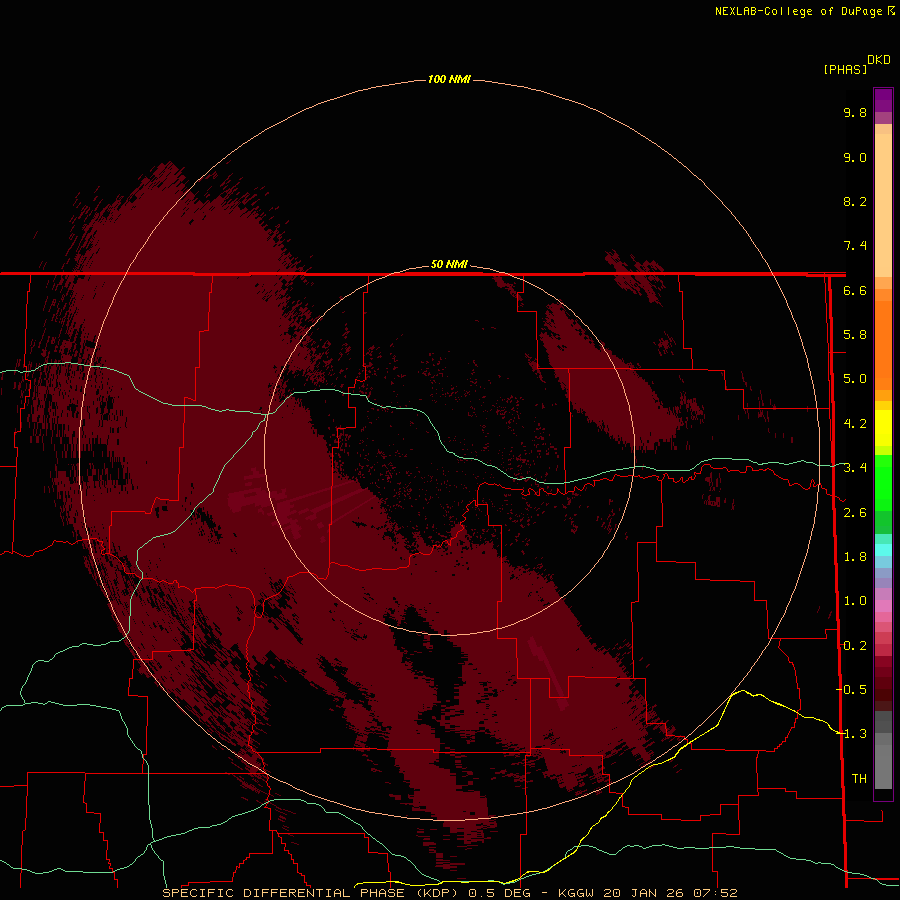This screenshot has width=900, height=900.
Task: Click the 6.6 value on the color scale
Action: (x=855, y=290)
